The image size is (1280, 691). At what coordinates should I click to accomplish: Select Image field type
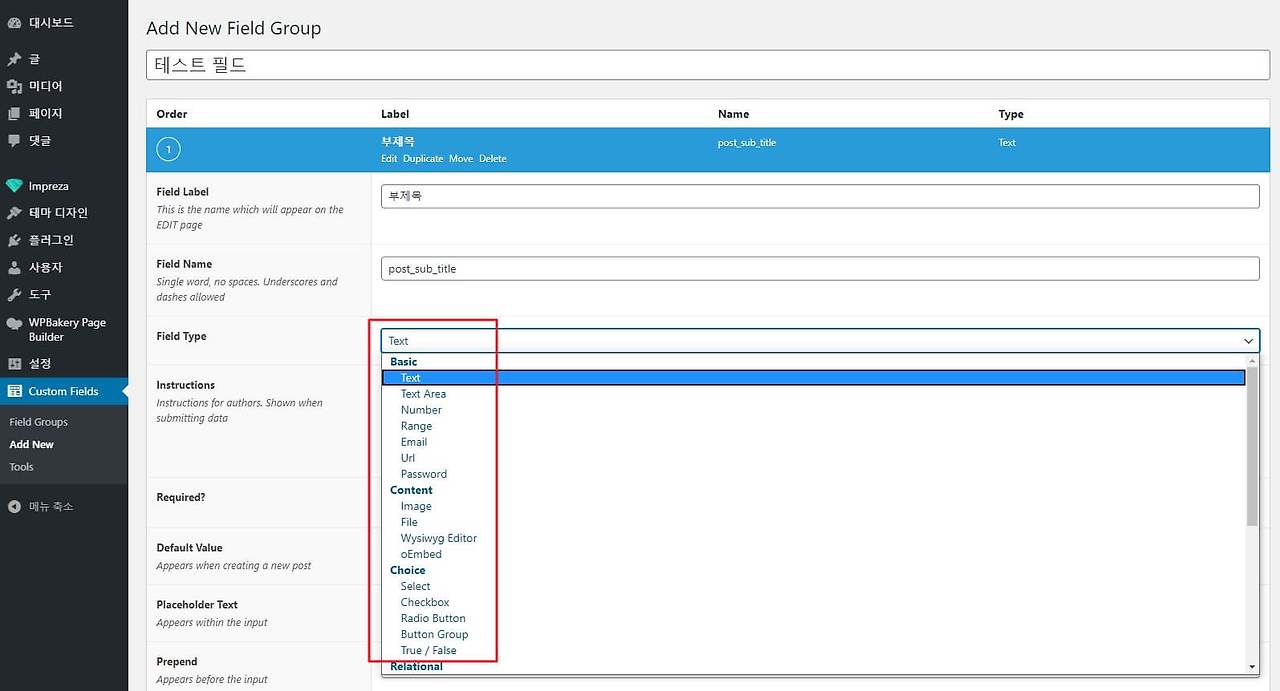click(x=814, y=506)
